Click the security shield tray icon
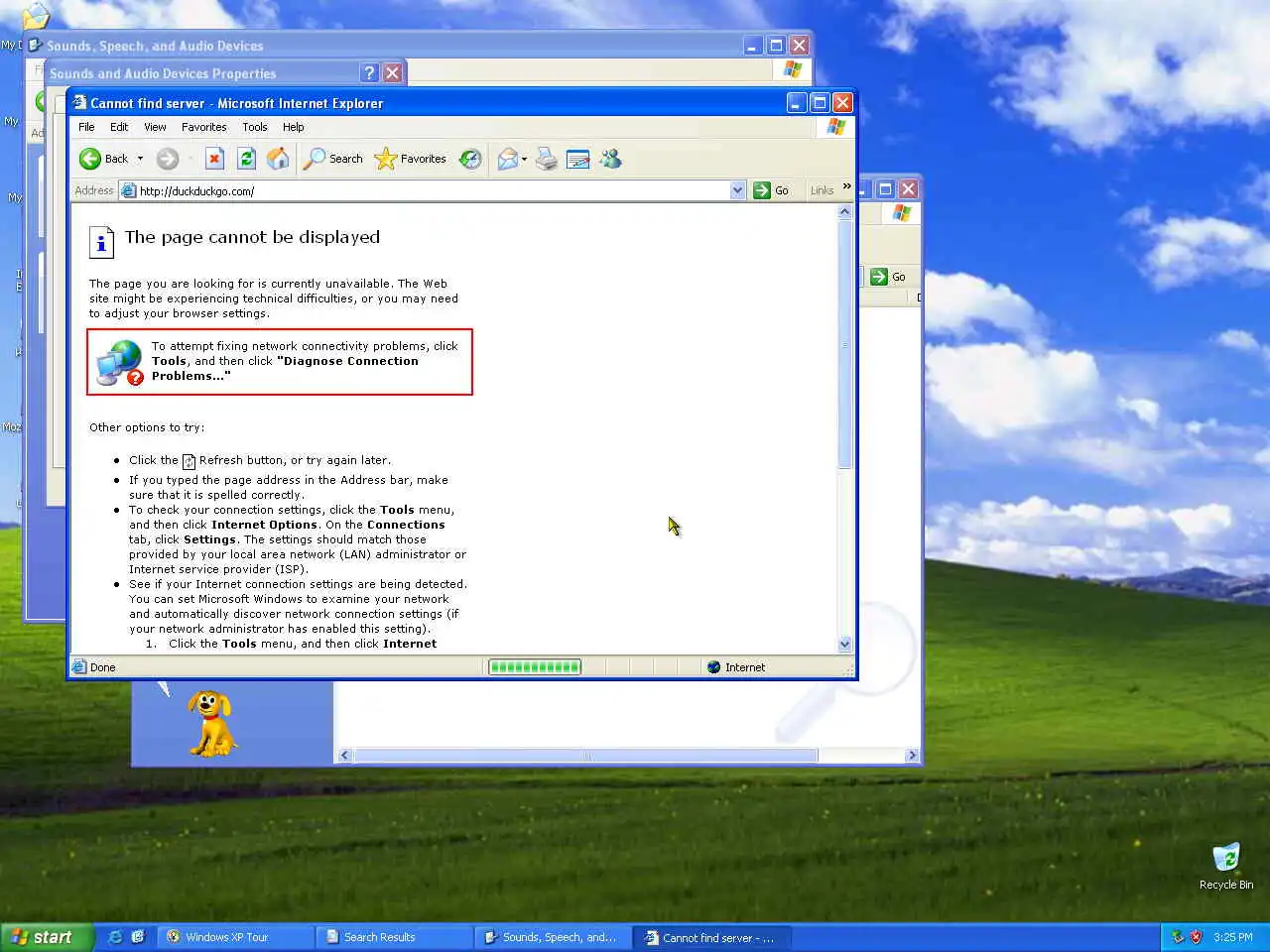Viewport: 1270px width, 952px height. (x=1196, y=936)
